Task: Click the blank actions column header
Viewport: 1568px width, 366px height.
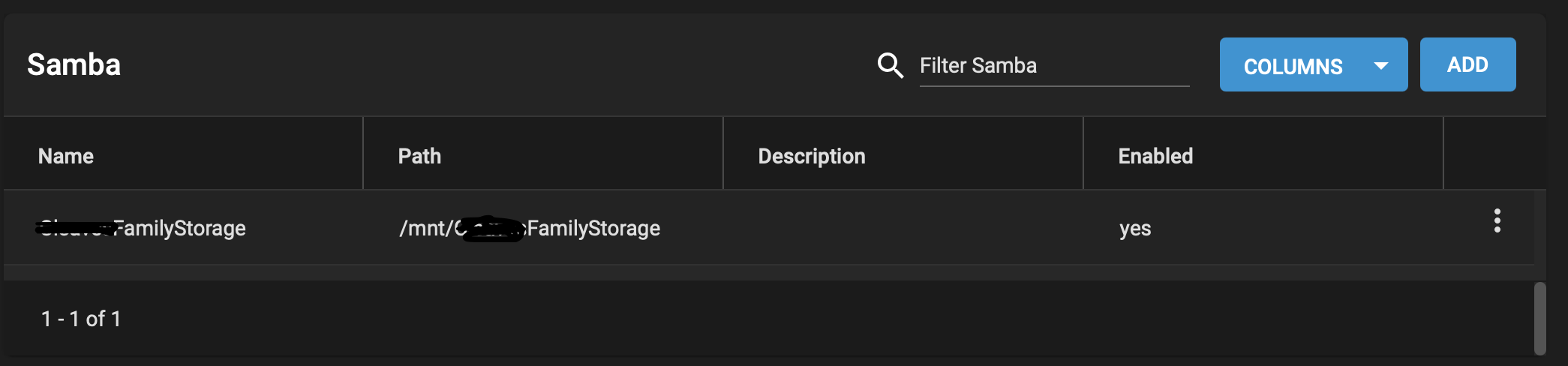Action: point(1494,154)
